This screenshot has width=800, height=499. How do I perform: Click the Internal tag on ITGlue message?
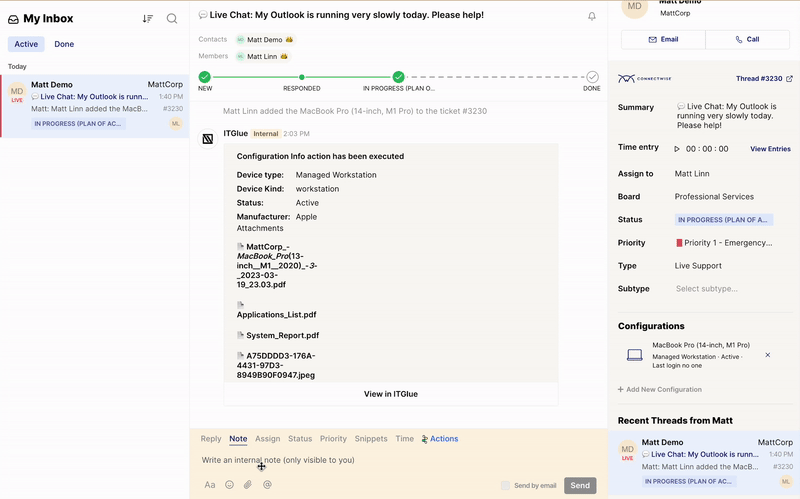pos(266,134)
